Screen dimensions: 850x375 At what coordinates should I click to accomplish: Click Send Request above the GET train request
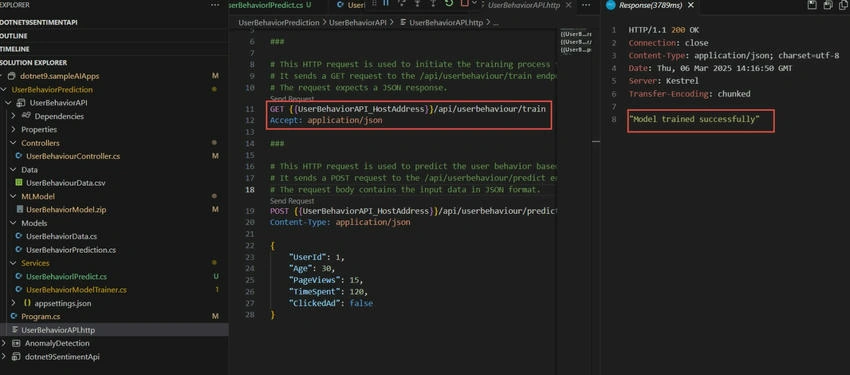click(292, 99)
